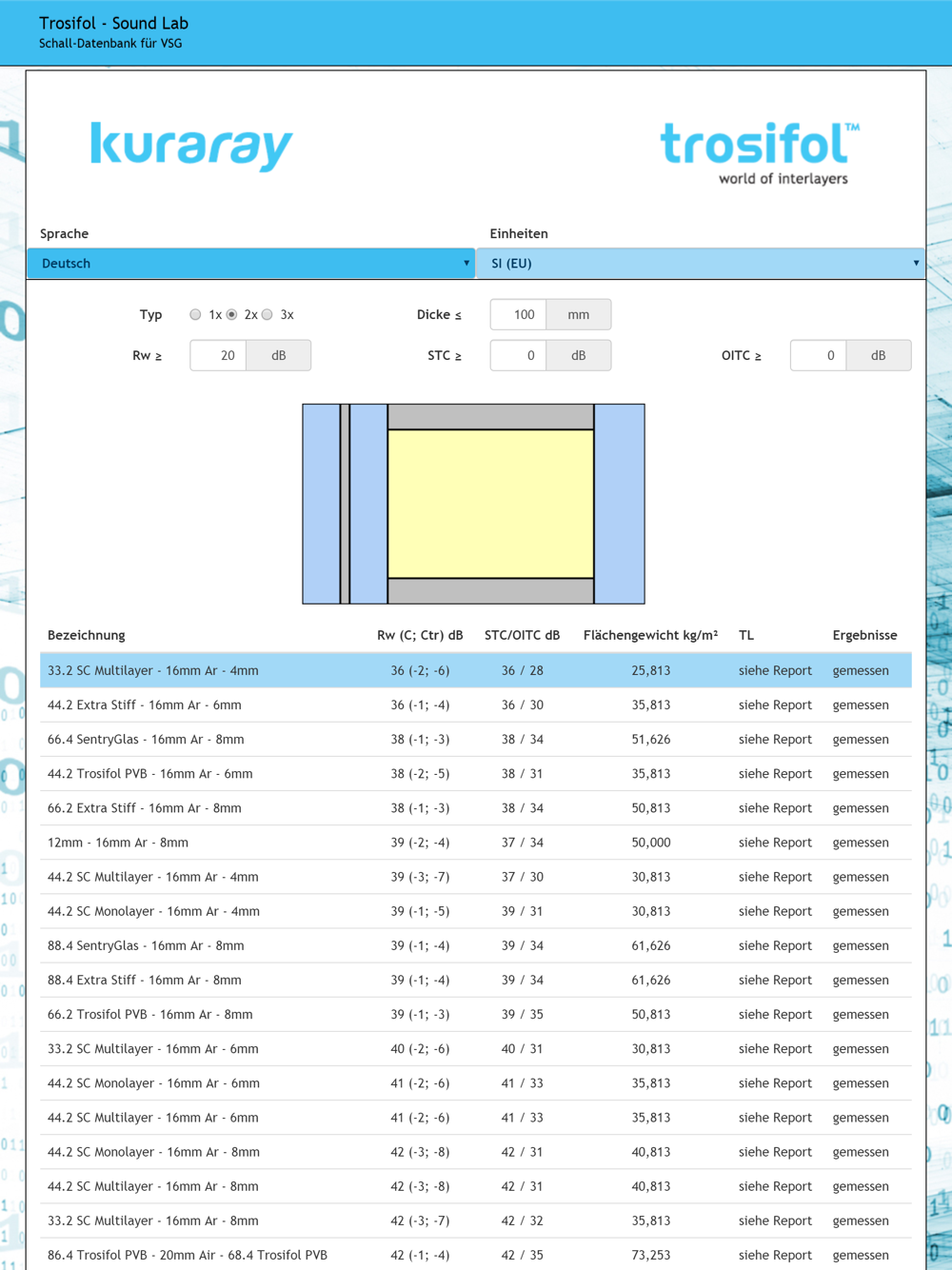The image size is (952, 1270).
Task: Select the 2x glazing type radio button
Action: [231, 315]
